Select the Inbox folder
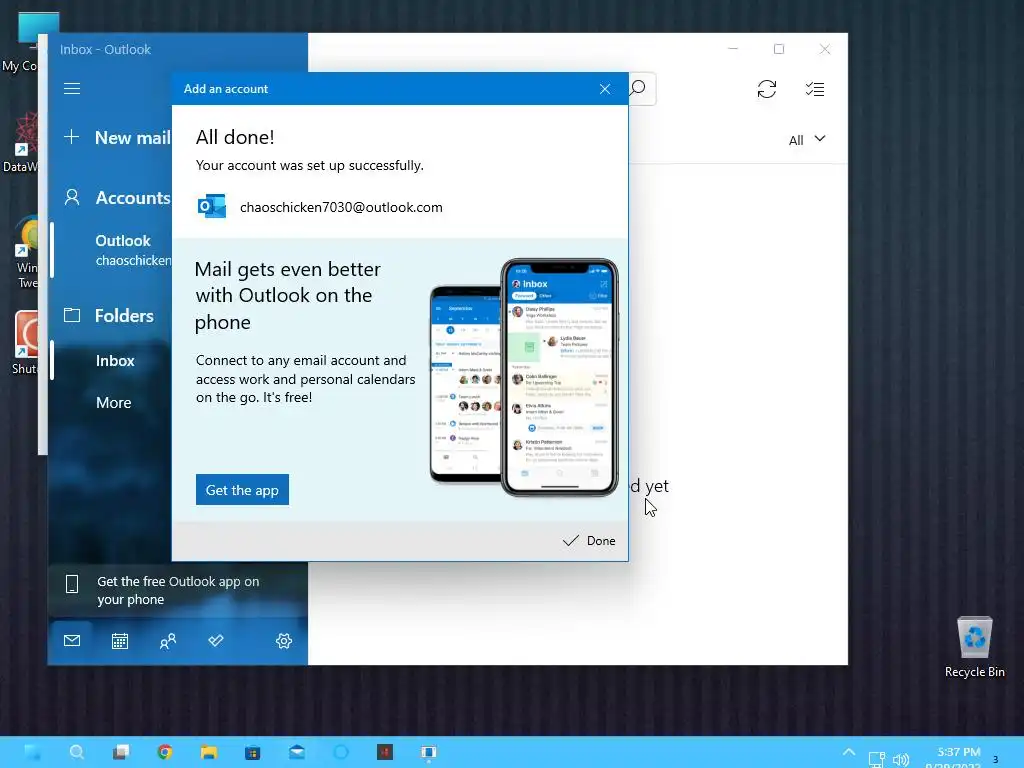 (115, 360)
